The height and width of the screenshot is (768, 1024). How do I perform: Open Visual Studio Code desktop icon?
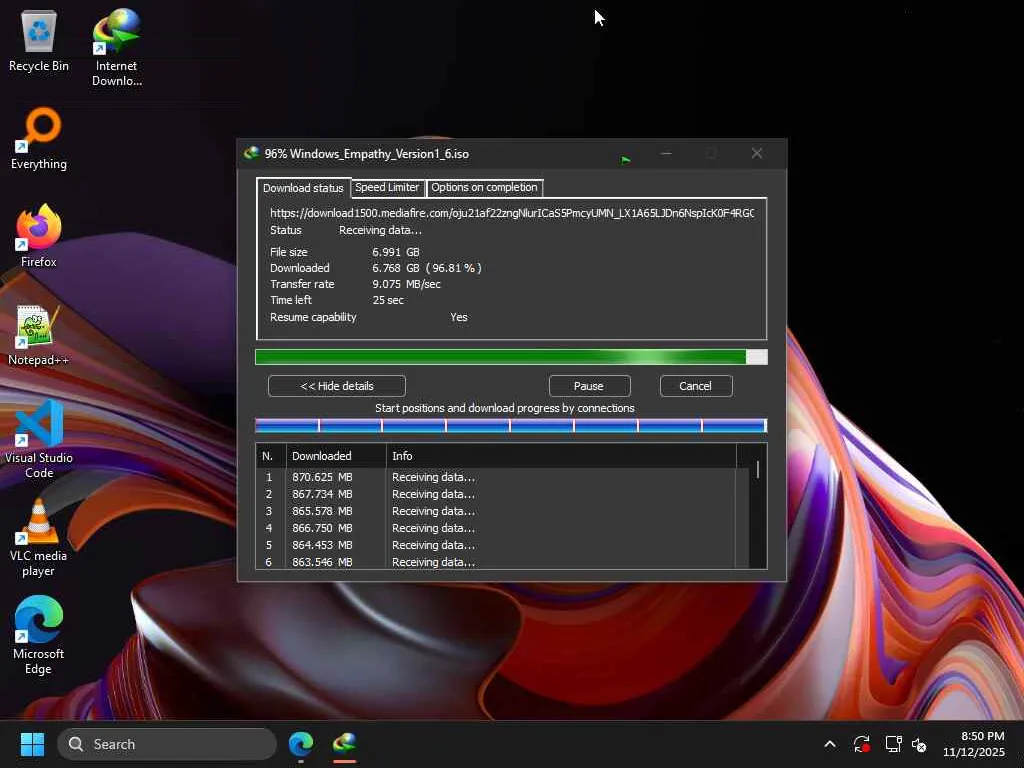[39, 425]
